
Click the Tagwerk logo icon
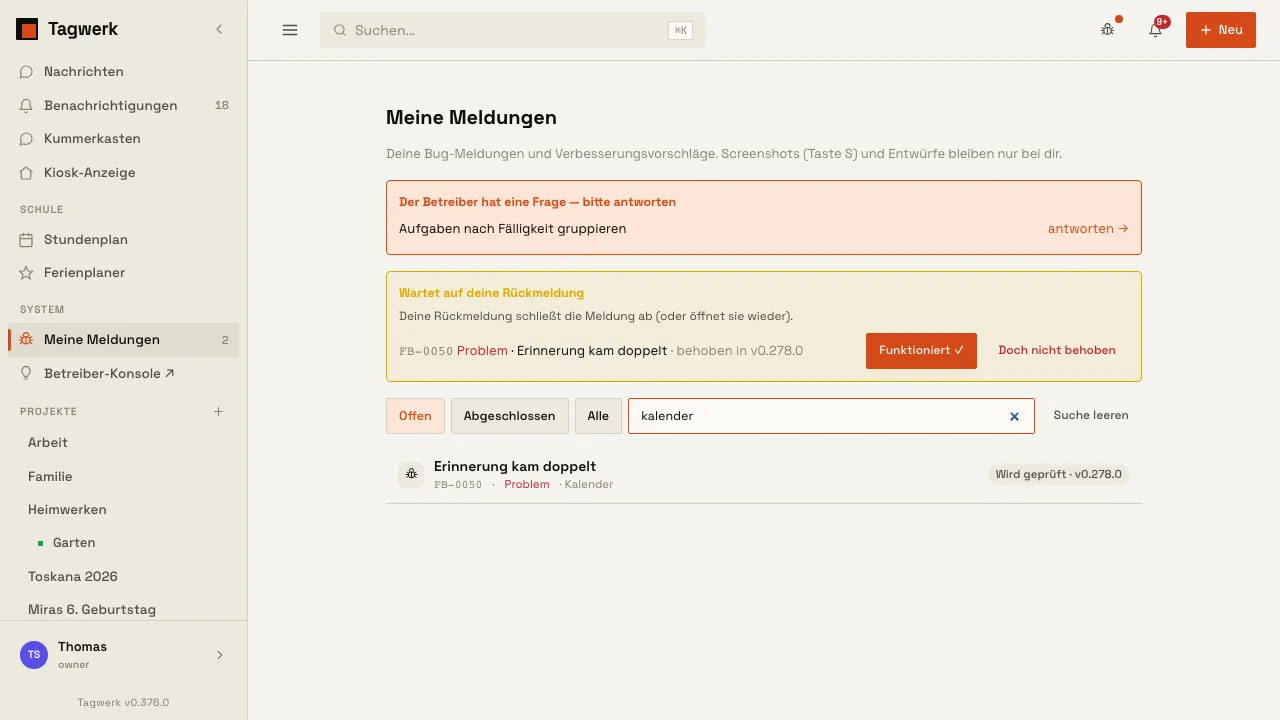click(x=27, y=30)
